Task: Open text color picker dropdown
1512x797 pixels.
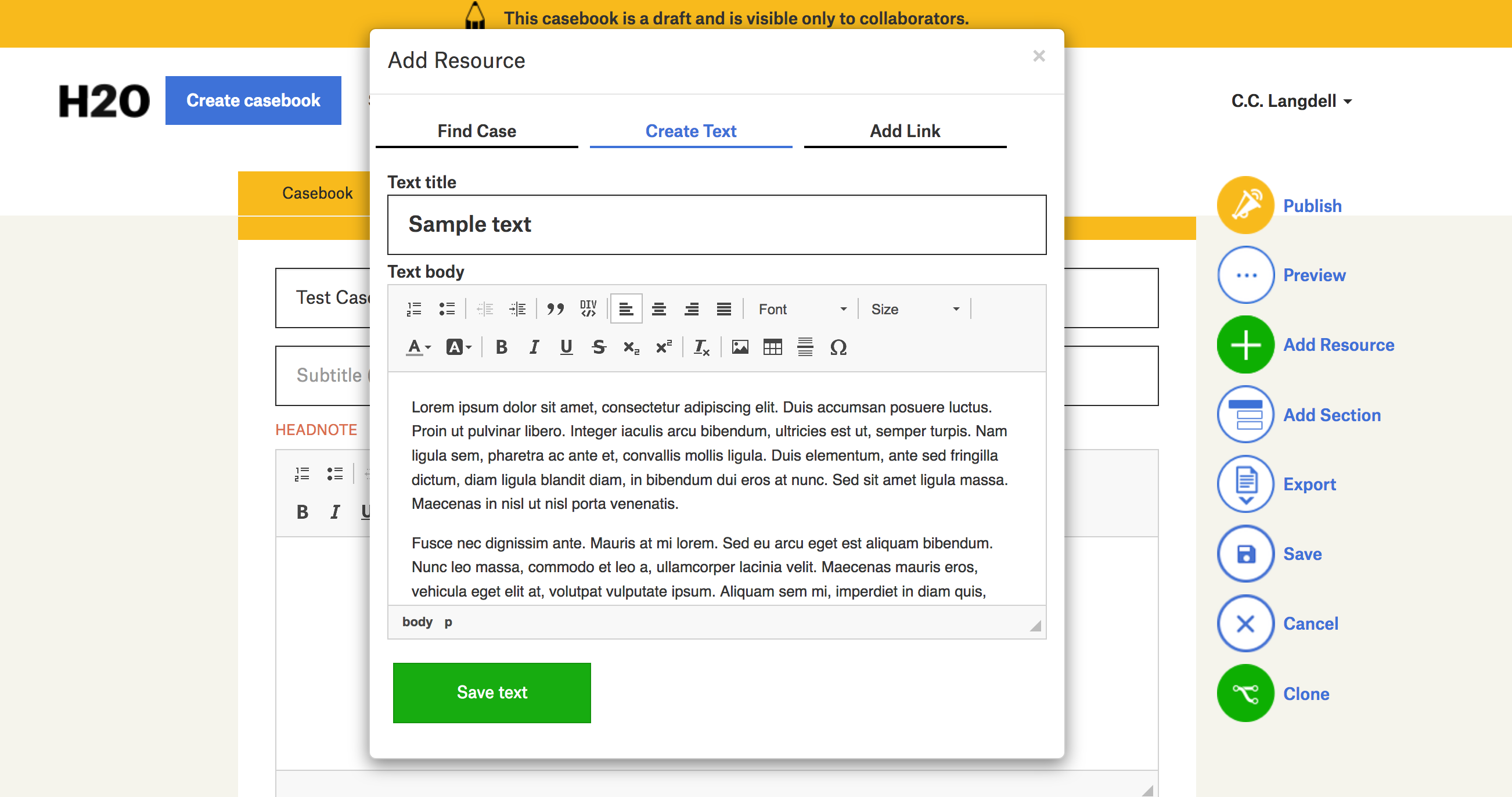Action: click(419, 347)
